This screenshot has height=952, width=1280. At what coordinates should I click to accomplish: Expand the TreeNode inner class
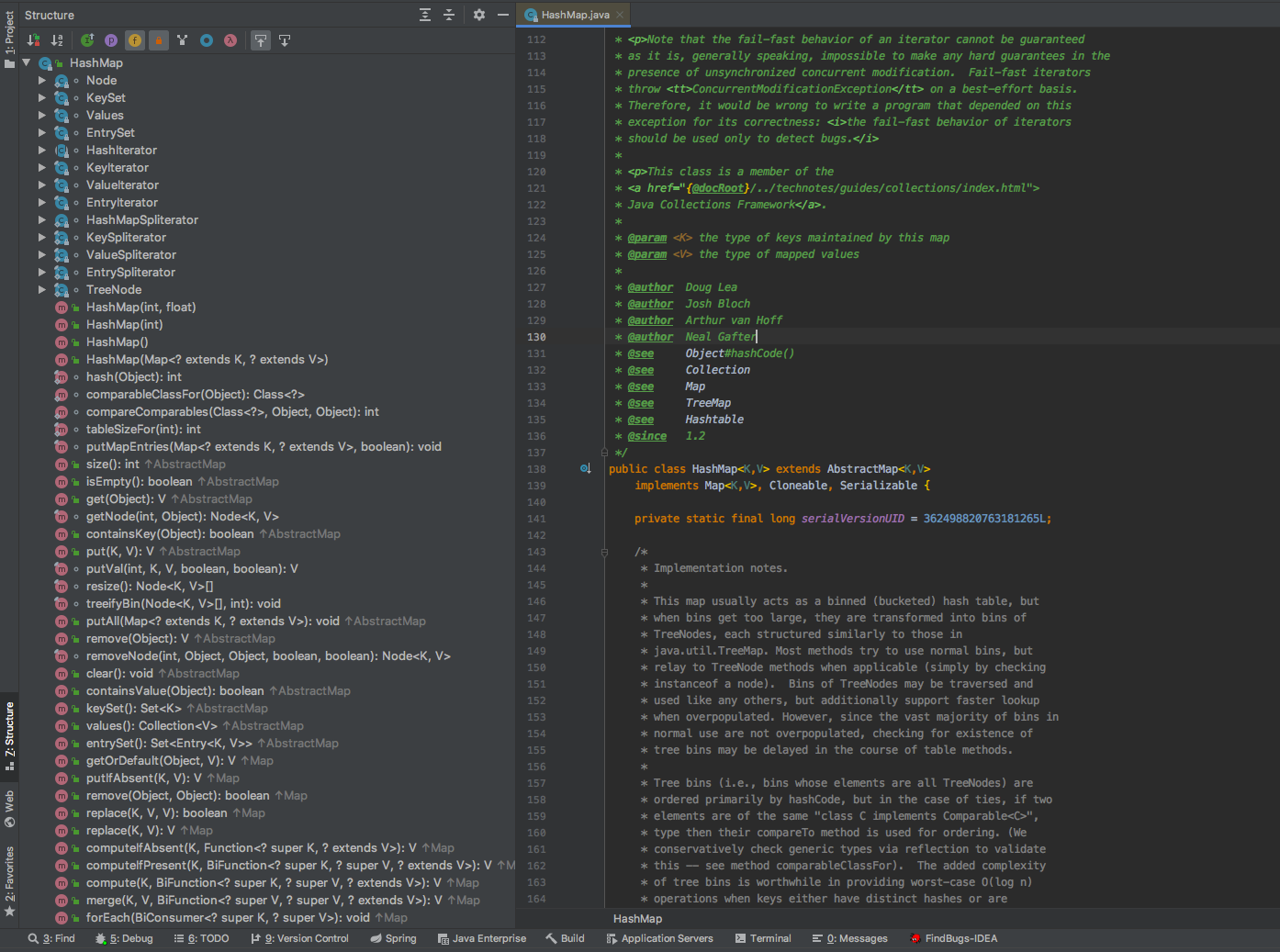[41, 289]
